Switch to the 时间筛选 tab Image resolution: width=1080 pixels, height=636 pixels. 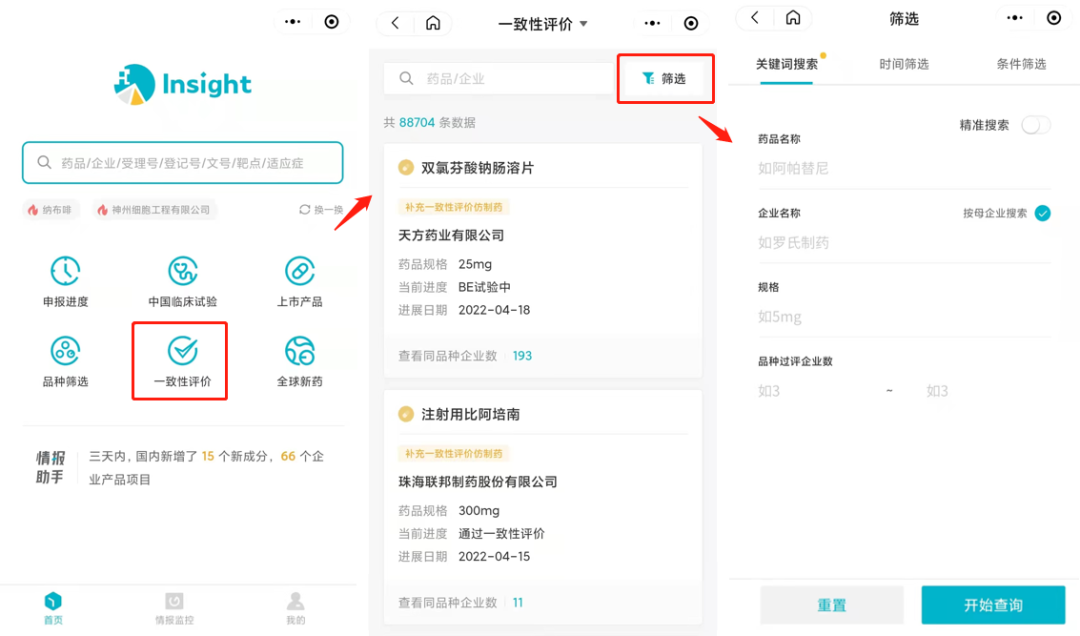[904, 64]
